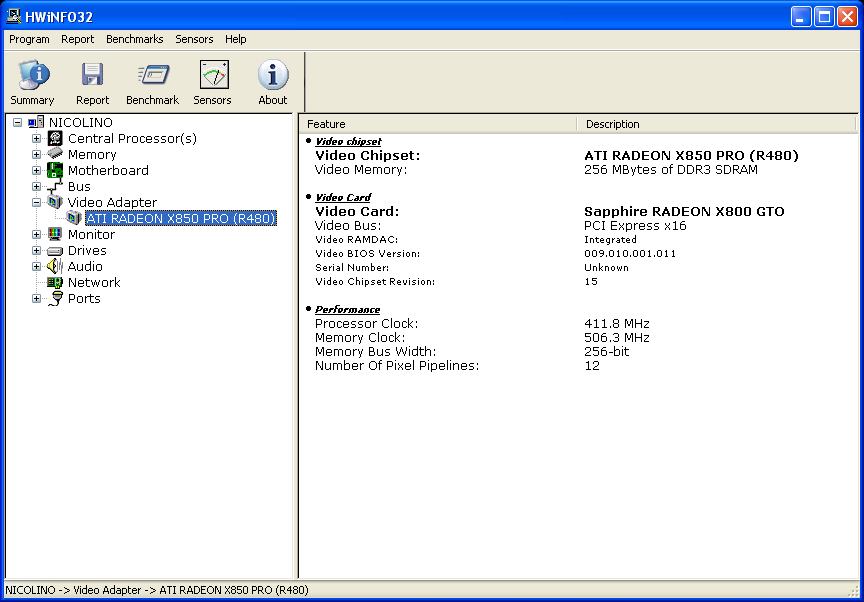Open the Report menu
This screenshot has height=602, width=864.
[x=78, y=39]
